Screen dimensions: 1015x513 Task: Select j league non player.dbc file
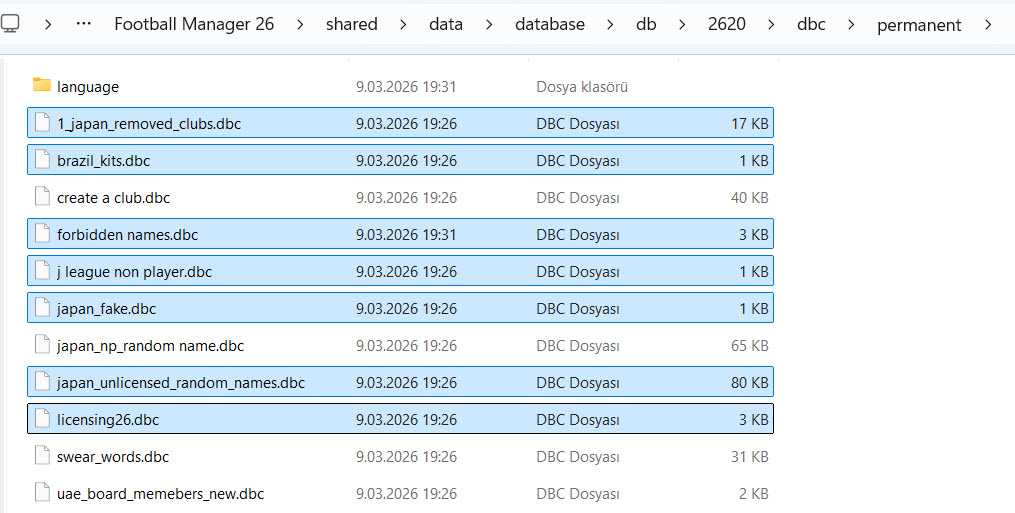(134, 271)
